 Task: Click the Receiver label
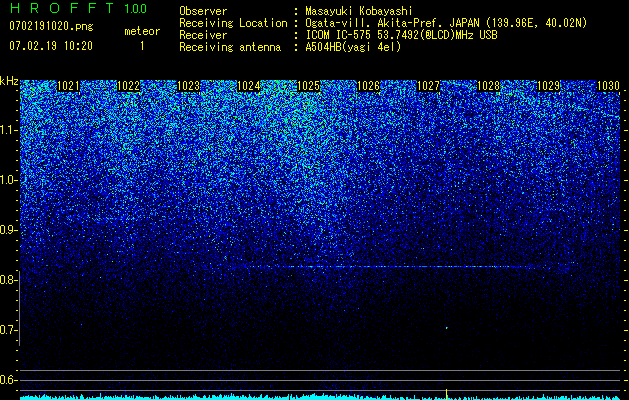[203, 35]
